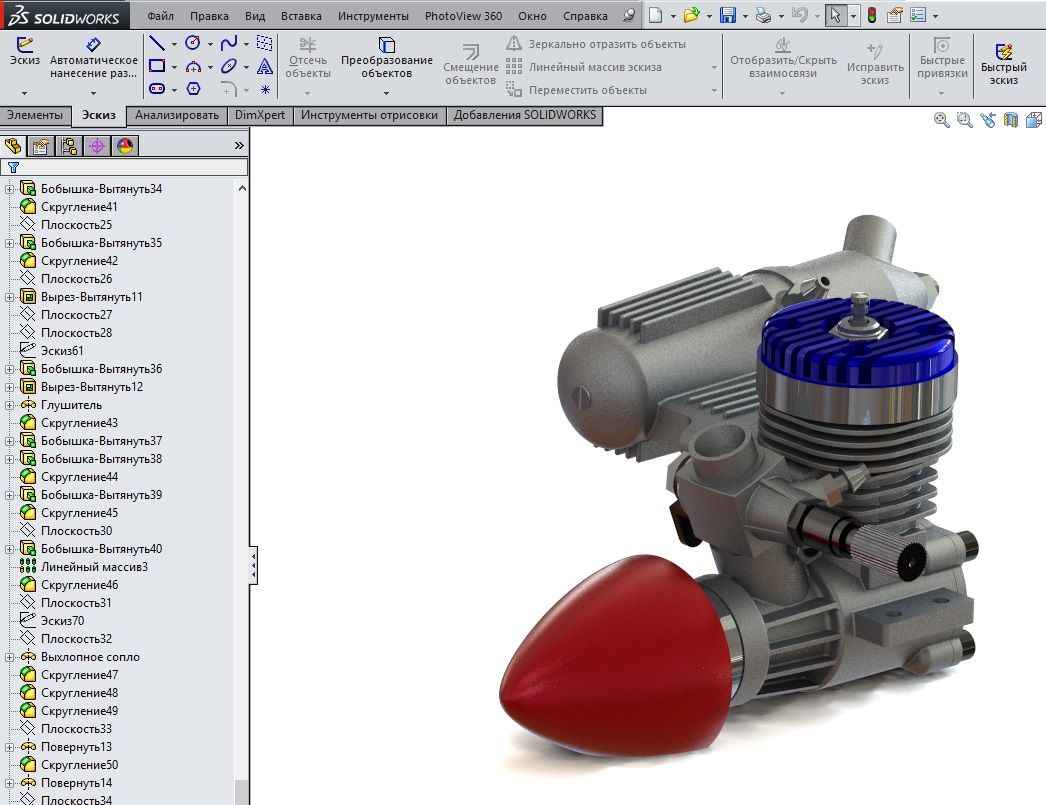This screenshot has width=1046, height=805.
Task: Rebuild model with traffic light icon
Action: tap(871, 15)
